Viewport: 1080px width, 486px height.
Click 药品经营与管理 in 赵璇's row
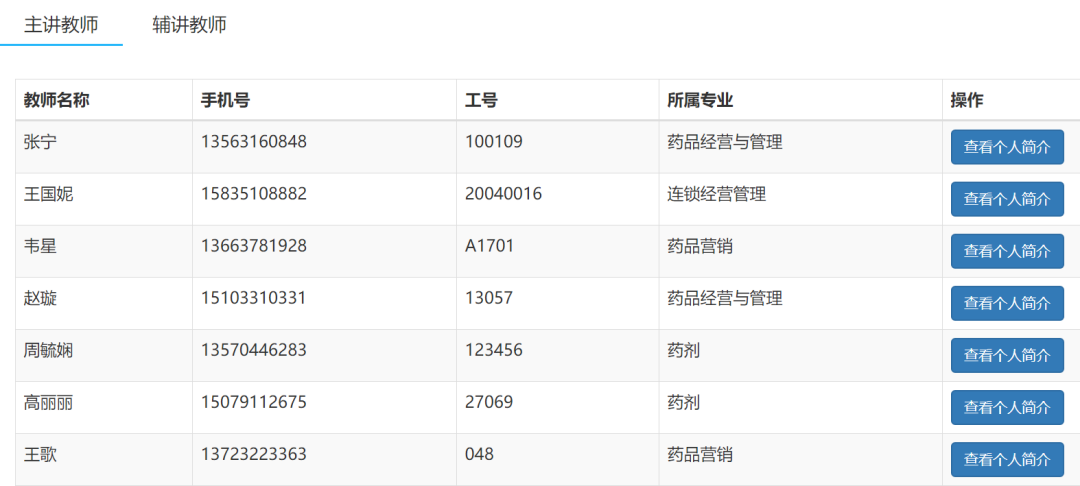pyautogui.click(x=725, y=298)
